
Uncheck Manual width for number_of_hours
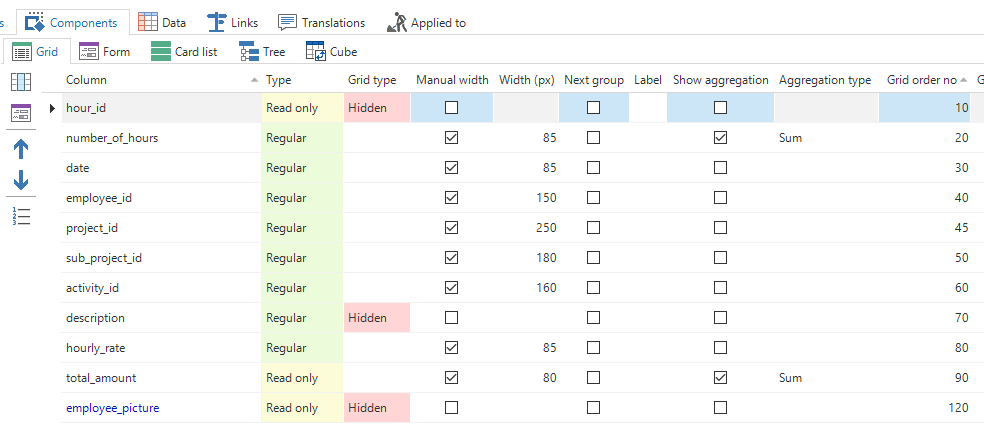click(x=452, y=138)
